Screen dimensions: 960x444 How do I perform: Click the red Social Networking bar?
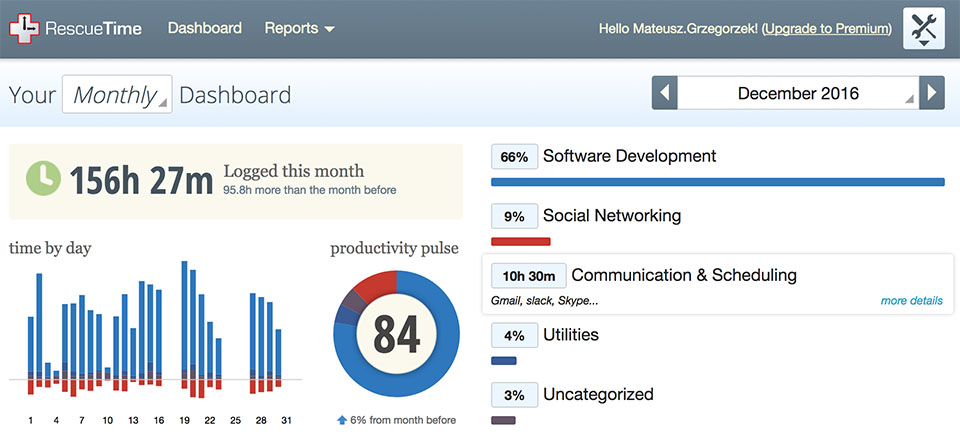[x=520, y=241]
